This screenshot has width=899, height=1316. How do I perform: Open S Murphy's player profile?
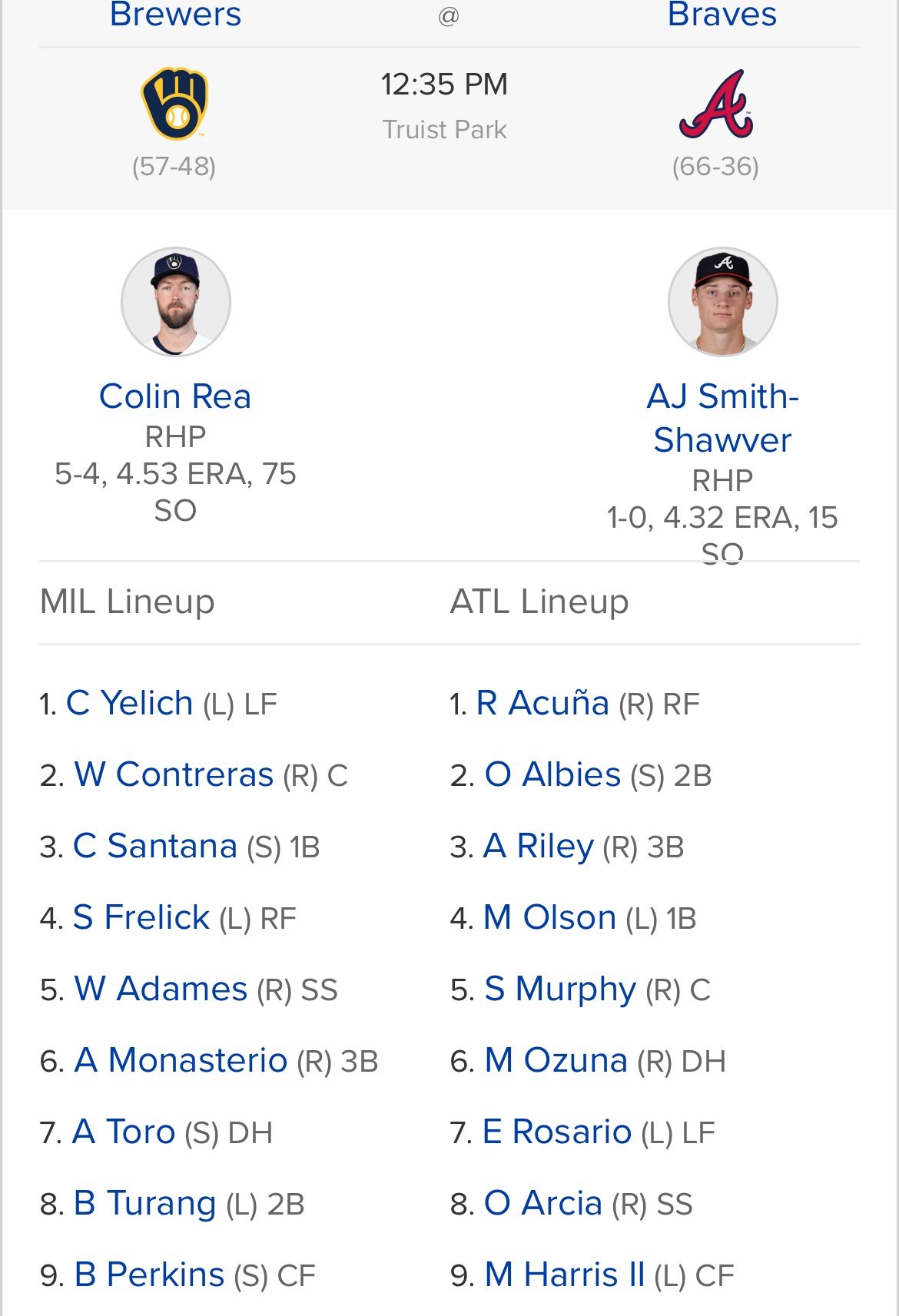pyautogui.click(x=560, y=989)
